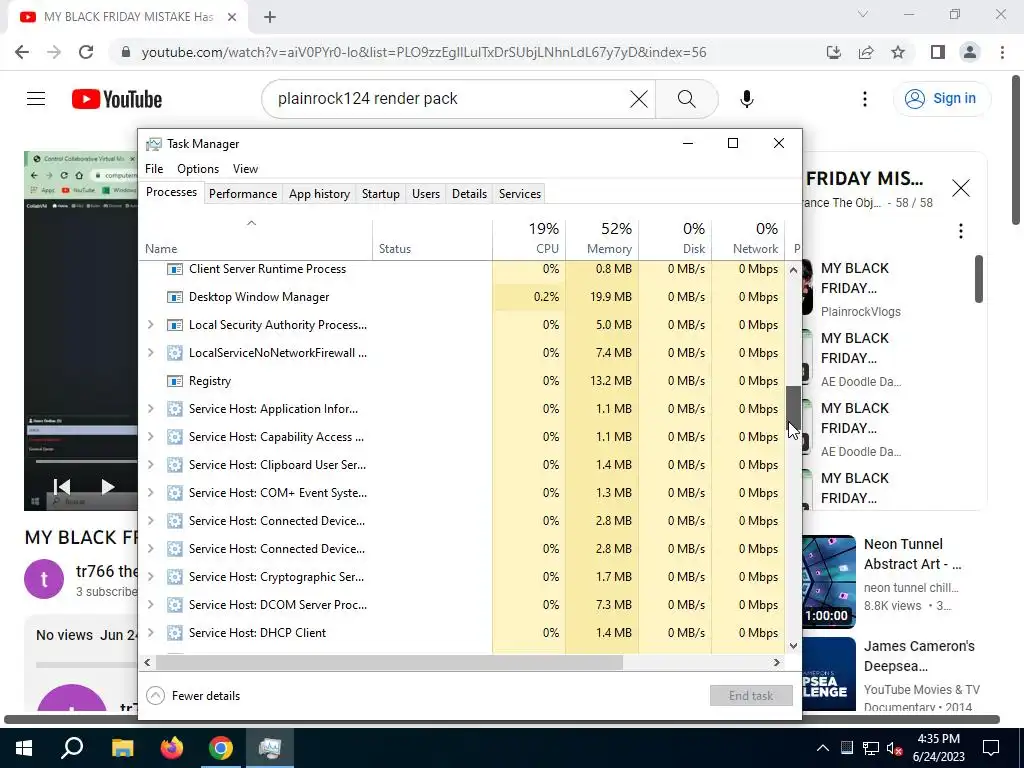Open Task Manager Options menu

click(x=198, y=168)
